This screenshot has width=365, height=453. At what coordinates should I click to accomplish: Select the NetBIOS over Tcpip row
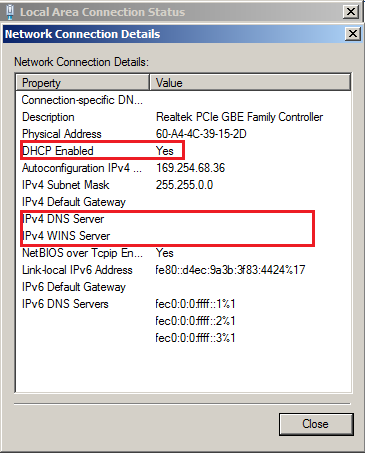183,253
